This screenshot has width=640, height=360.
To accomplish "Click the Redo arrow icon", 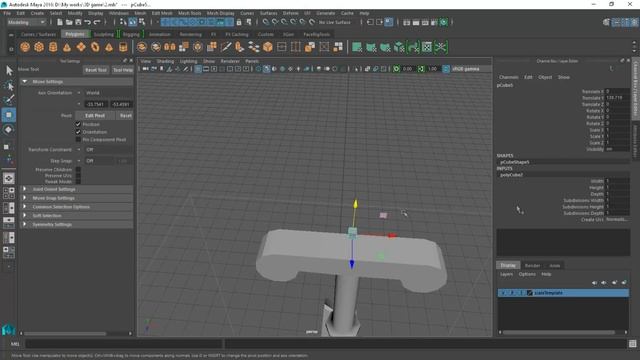I will 97,22.
